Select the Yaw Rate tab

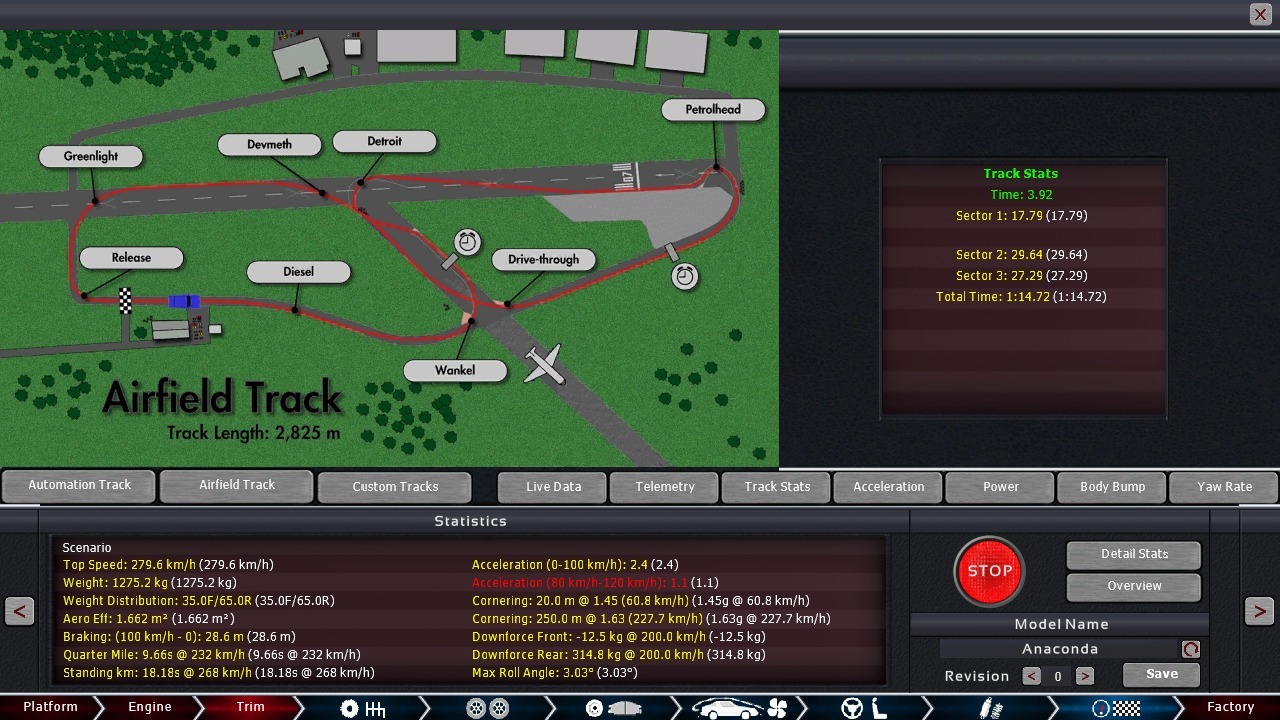pos(1224,486)
